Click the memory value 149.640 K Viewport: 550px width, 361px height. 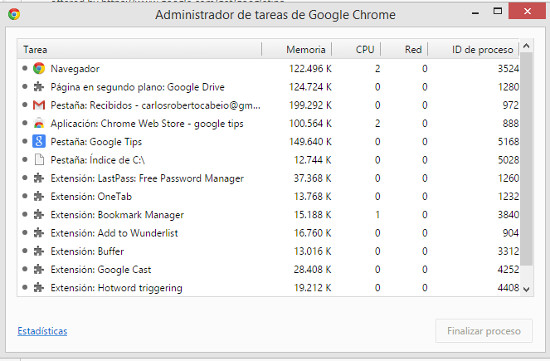310,141
